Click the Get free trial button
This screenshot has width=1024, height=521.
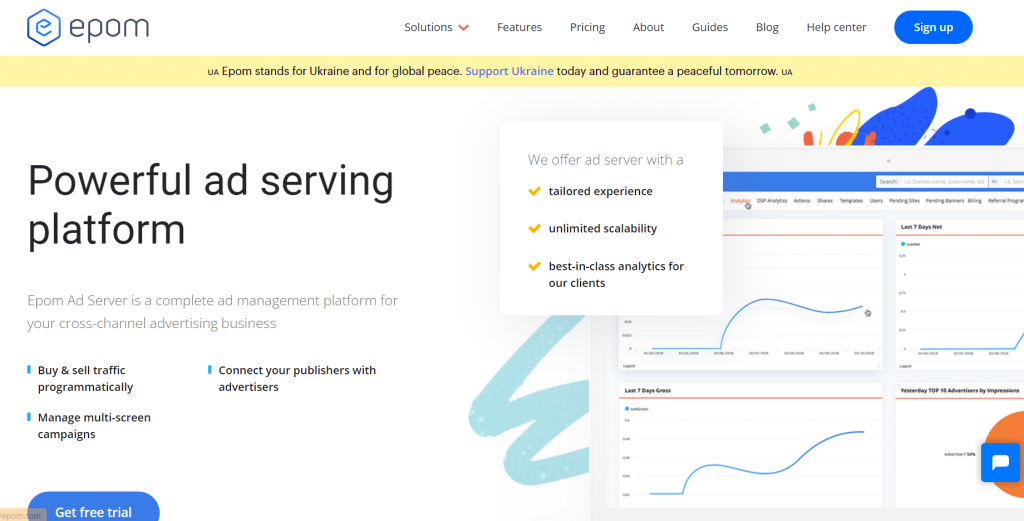coord(93,509)
